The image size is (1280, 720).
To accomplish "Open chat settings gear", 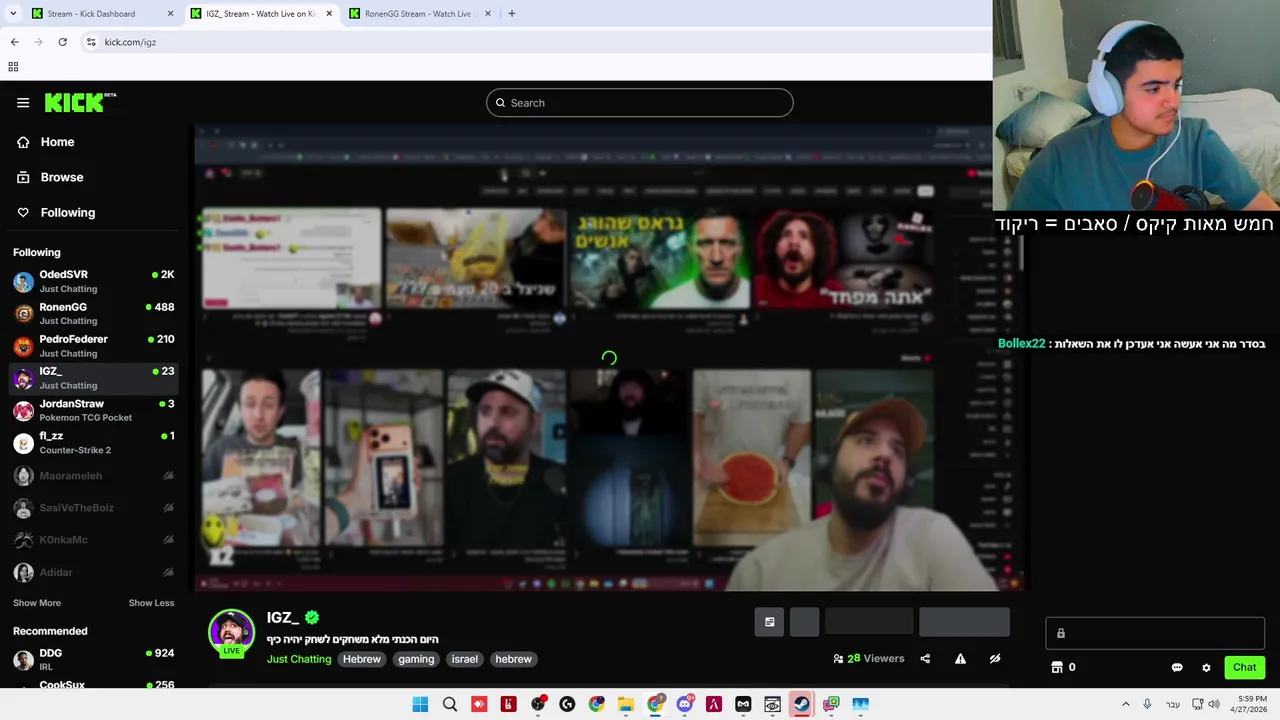I will point(1206,667).
